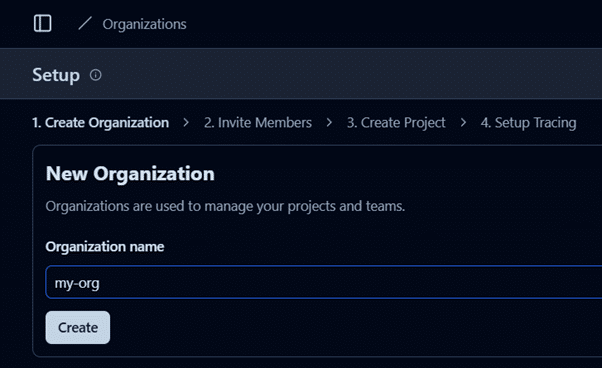This screenshot has width=602, height=368.
Task: Click the Setup header bar background
Action: pos(346,74)
